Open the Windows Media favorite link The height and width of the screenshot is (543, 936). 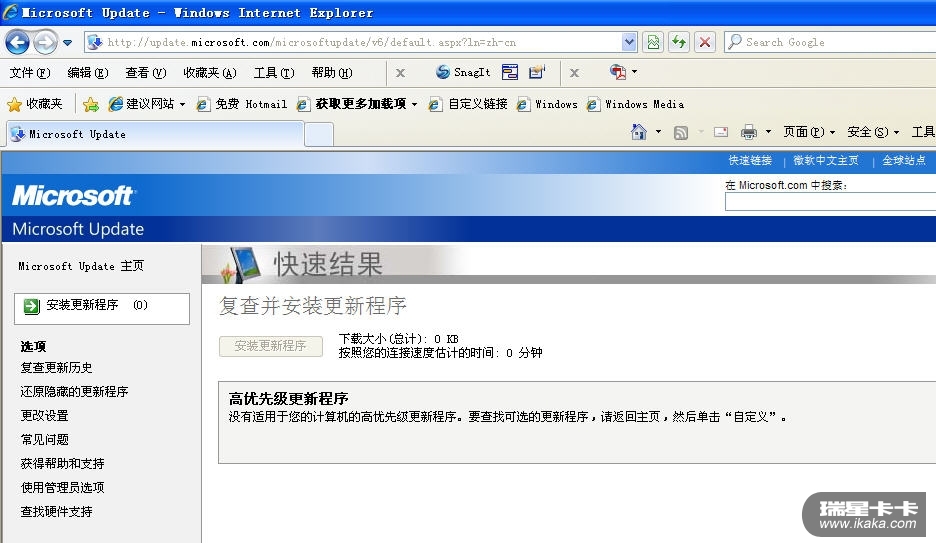click(635, 104)
